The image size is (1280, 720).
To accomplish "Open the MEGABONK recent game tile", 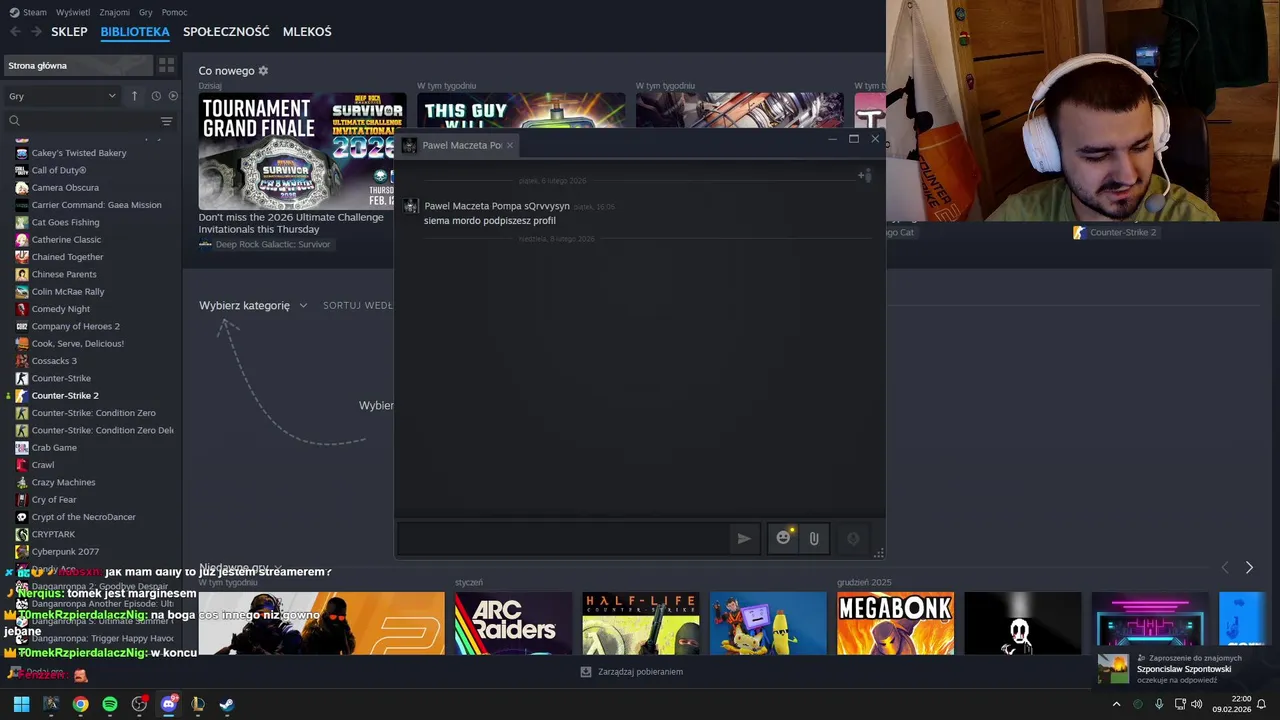I will click(895, 623).
